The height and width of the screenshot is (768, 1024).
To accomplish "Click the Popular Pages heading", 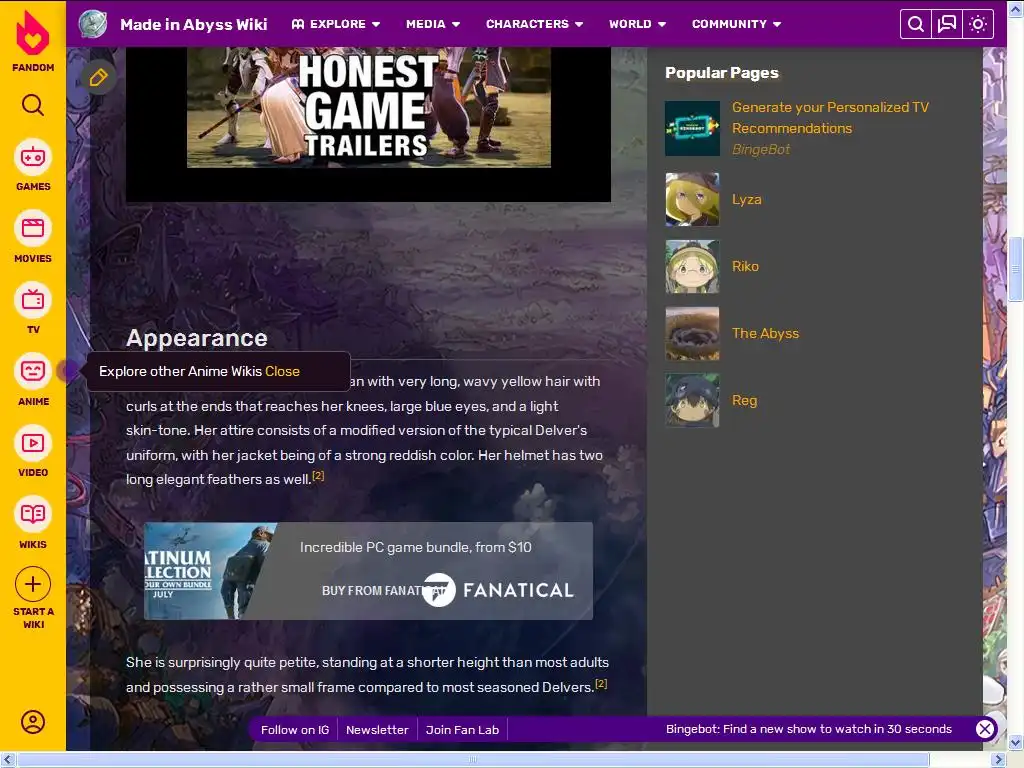I will click(722, 72).
